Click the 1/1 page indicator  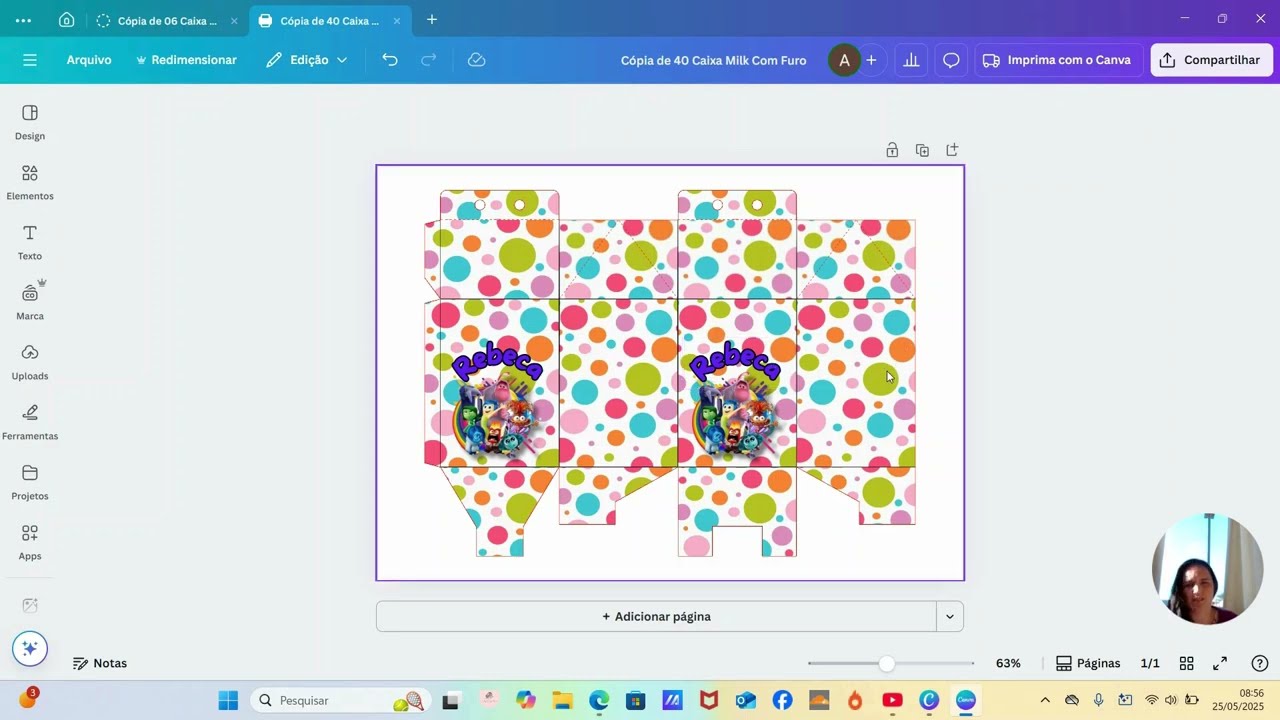1150,663
